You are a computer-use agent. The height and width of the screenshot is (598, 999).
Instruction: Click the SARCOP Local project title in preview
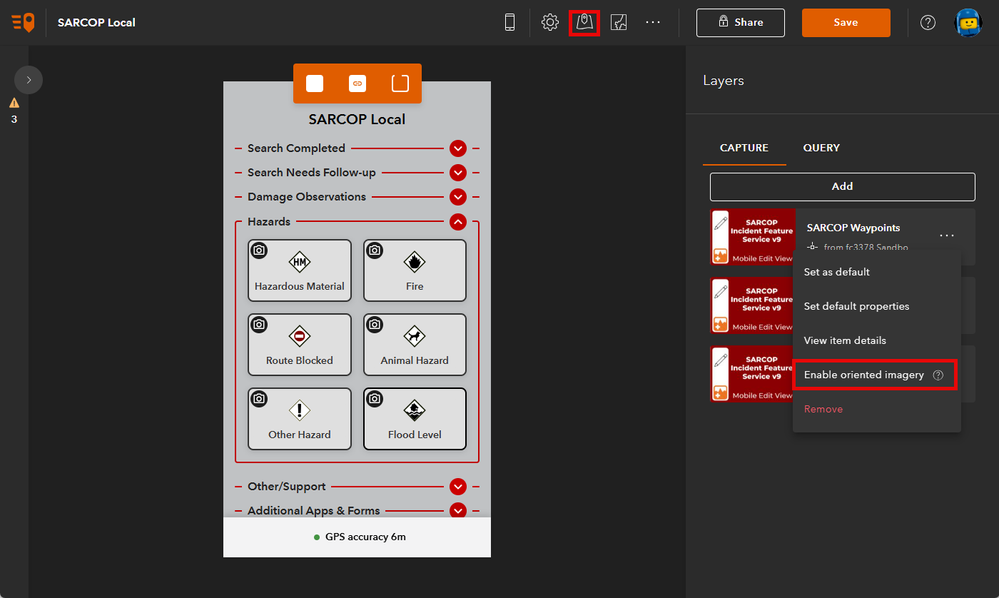pos(357,119)
